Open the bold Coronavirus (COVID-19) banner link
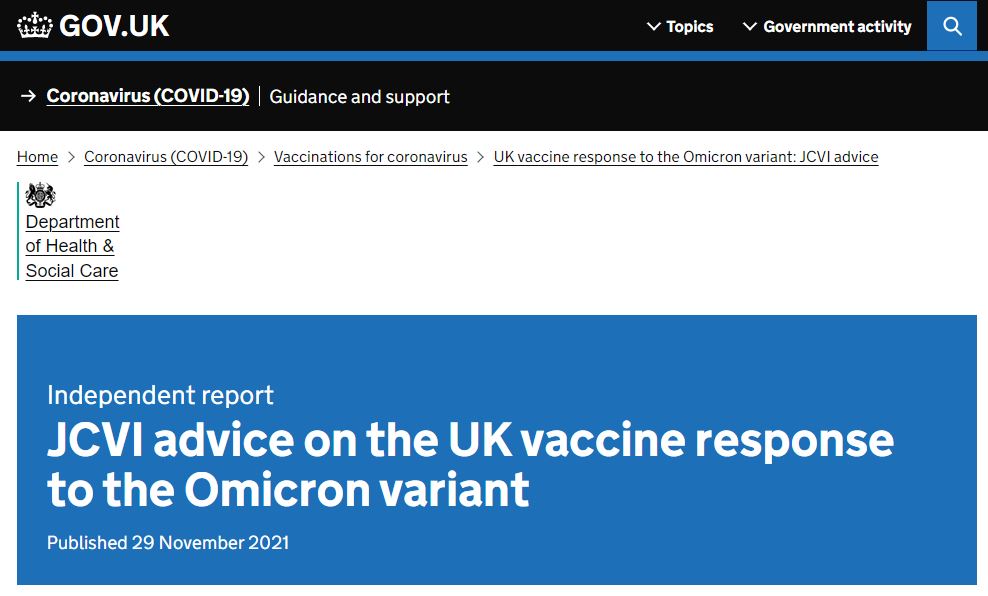 pos(148,97)
